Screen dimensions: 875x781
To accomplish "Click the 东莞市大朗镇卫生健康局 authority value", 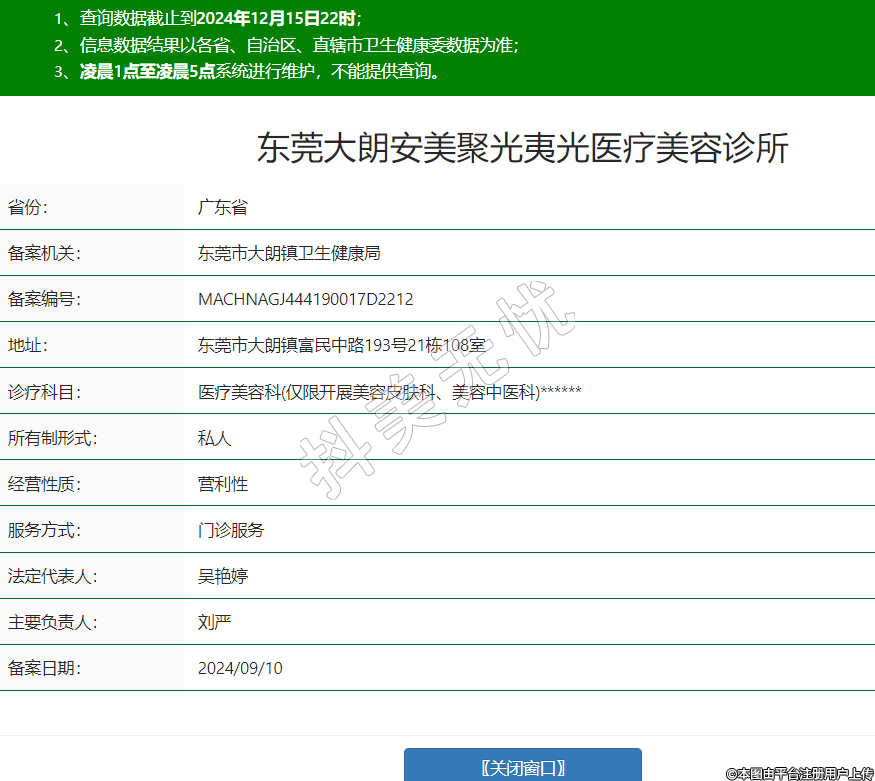I will coord(289,254).
